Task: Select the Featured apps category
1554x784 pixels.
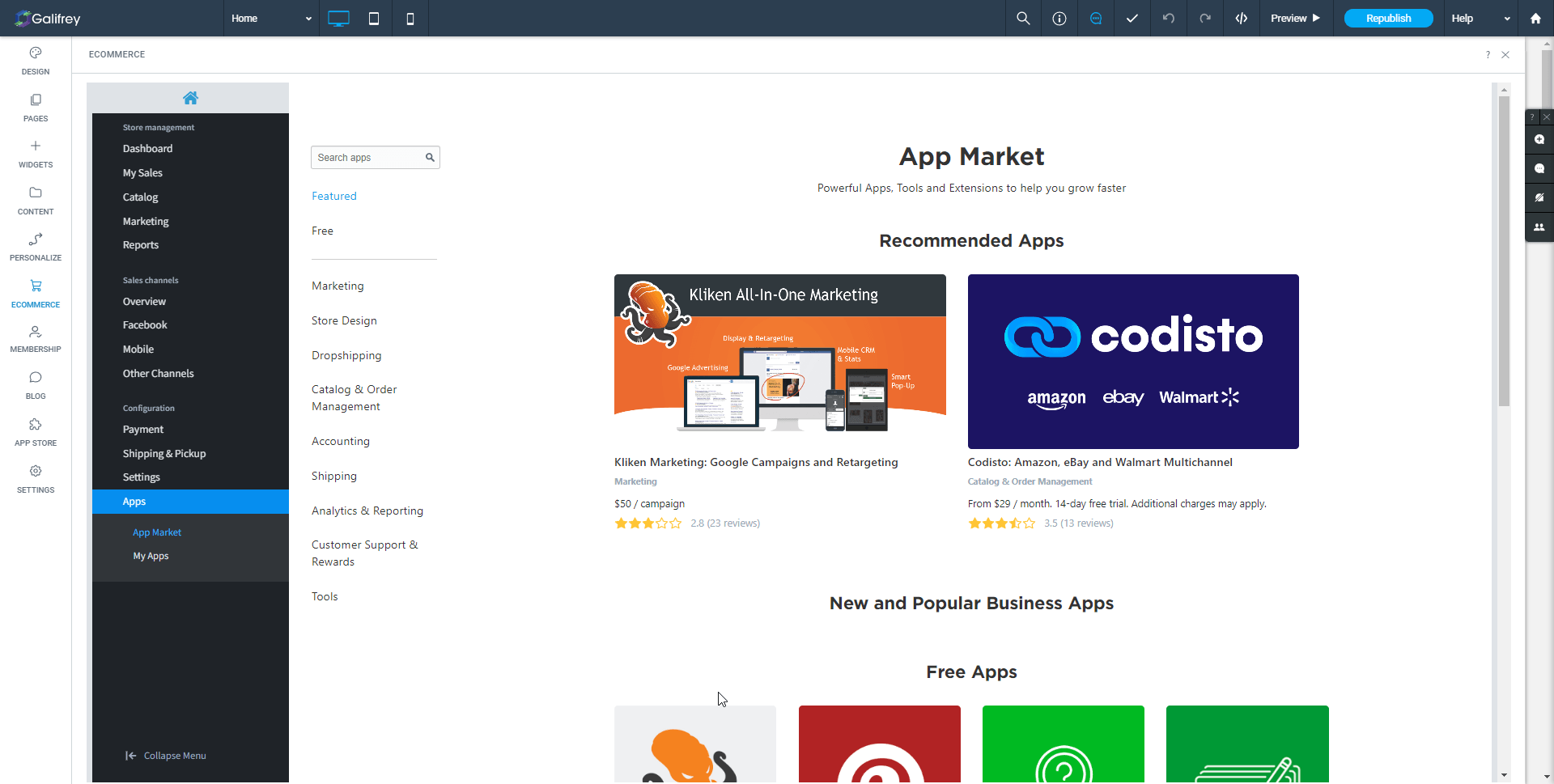Action: (x=334, y=197)
